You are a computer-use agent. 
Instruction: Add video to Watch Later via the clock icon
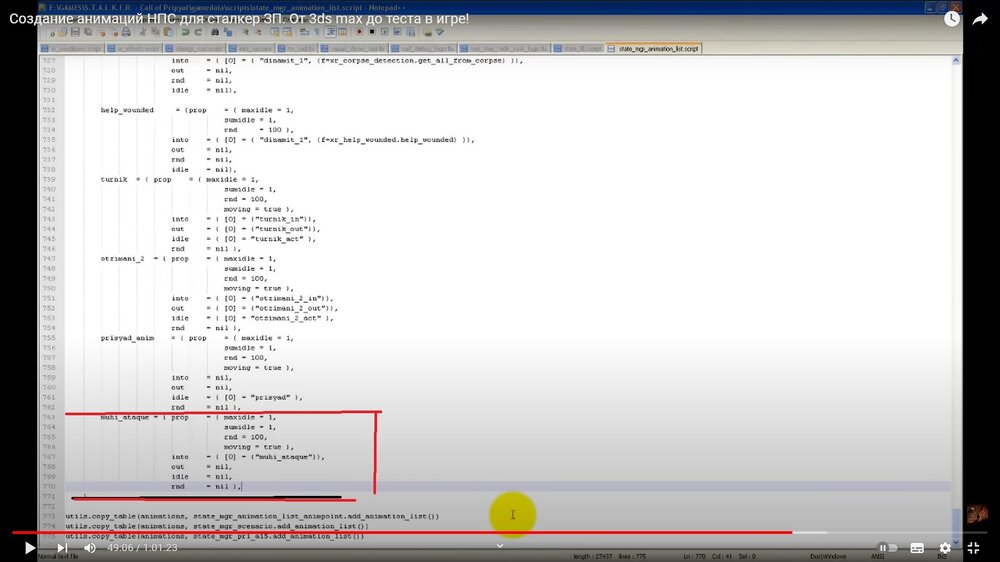[951, 19]
